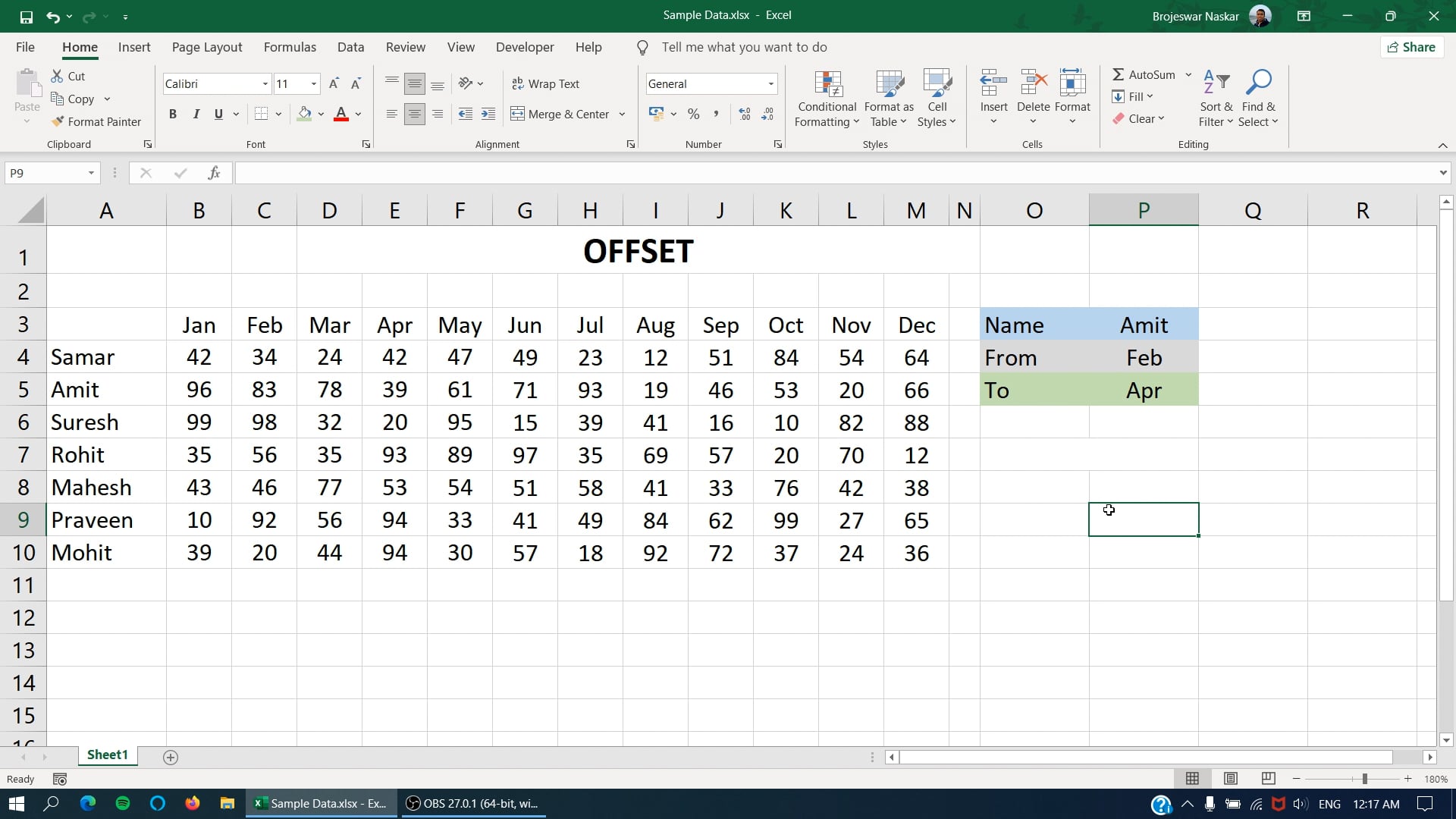Select the Sheet1 worksheet tab
This screenshot has width=1456, height=819.
point(107,755)
